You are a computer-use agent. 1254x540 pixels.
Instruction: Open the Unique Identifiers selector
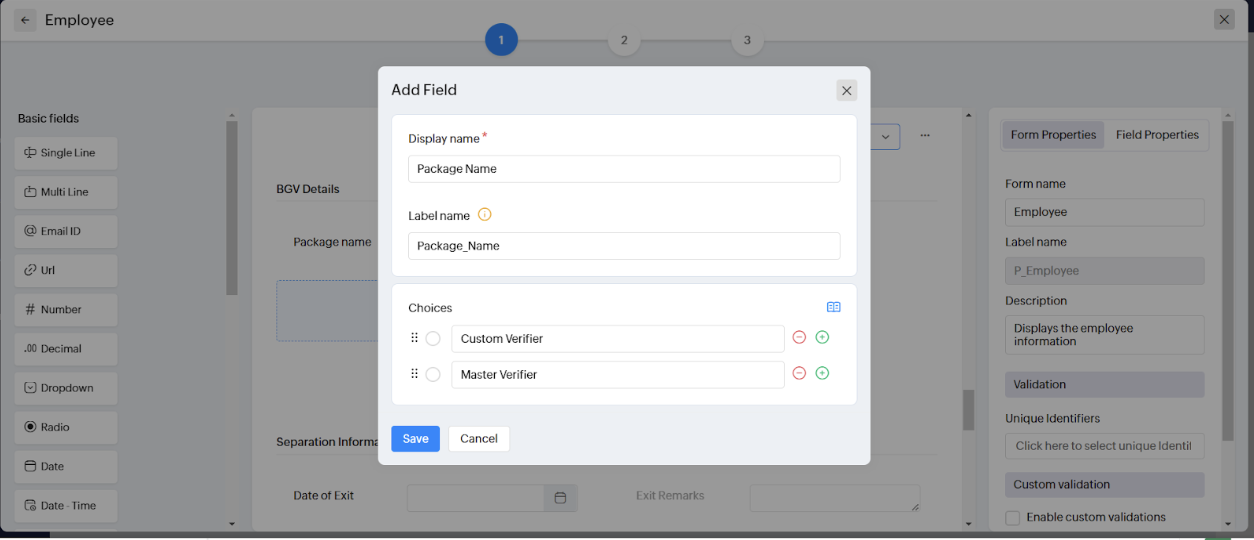(x=1104, y=446)
